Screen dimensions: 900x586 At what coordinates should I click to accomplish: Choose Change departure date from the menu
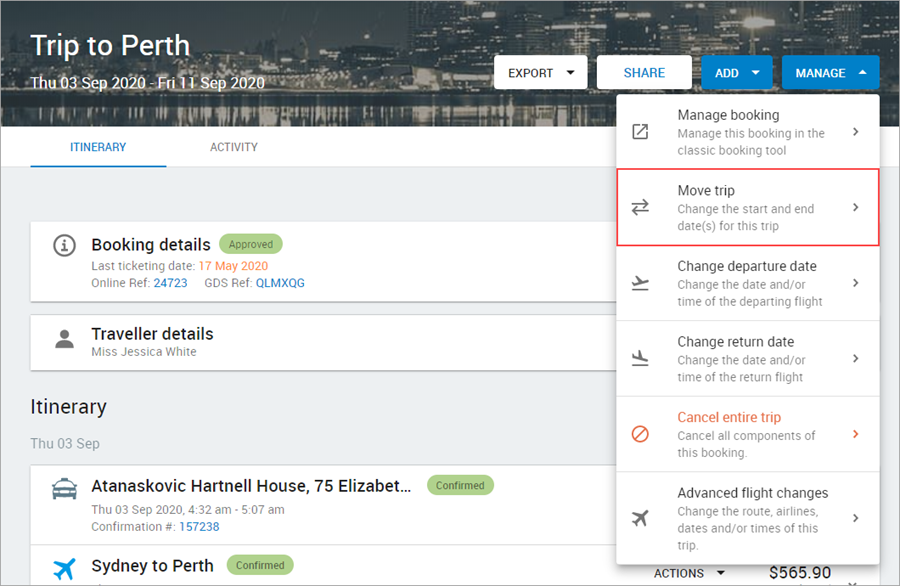click(x=747, y=283)
